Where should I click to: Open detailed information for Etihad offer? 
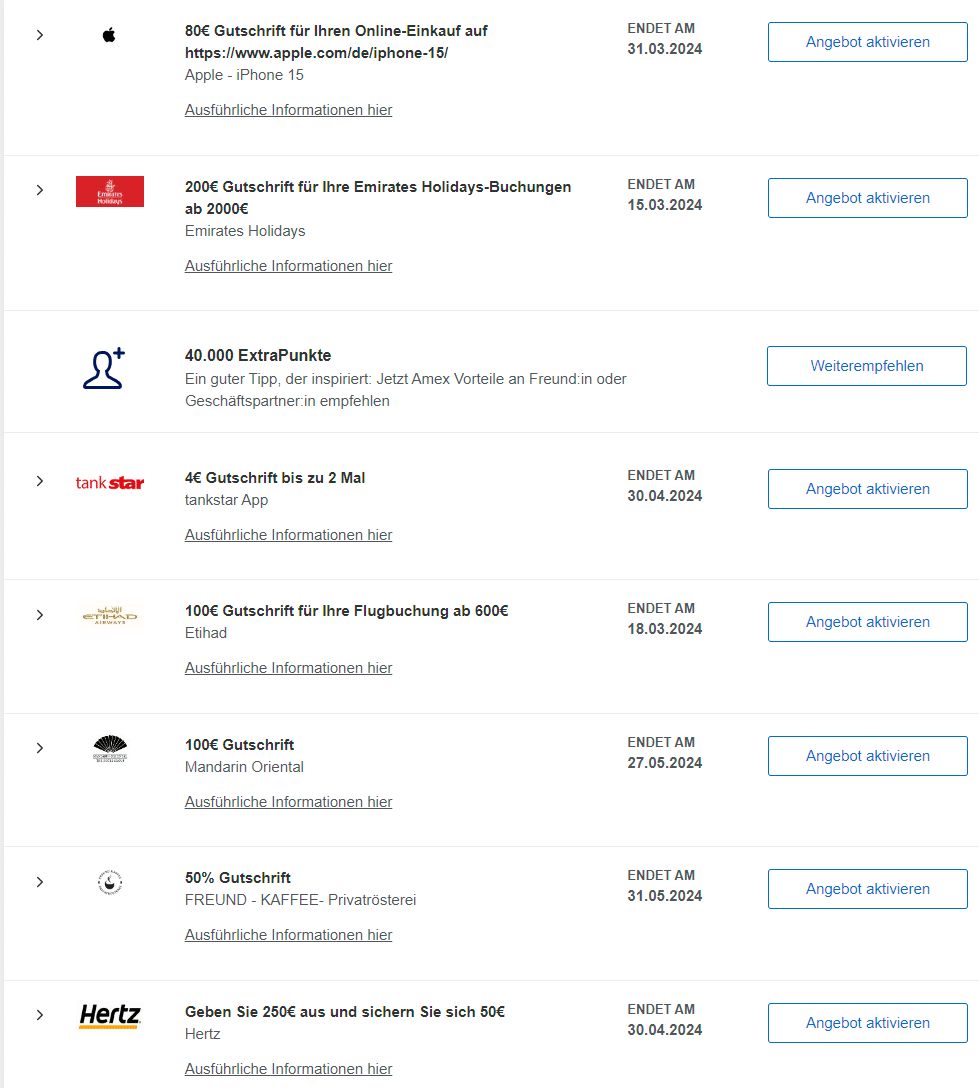coord(288,668)
